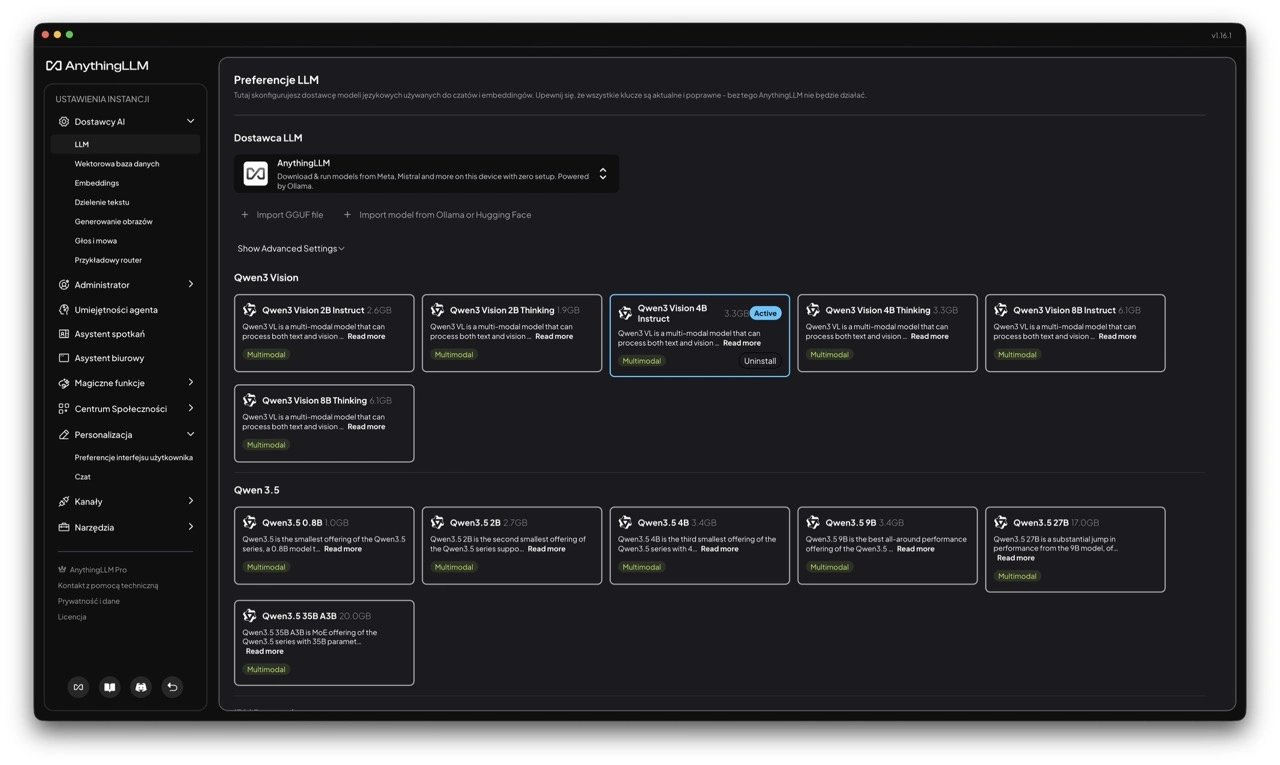The image size is (1280, 765).
Task: Open Generowanie obrazów settings
Action: [x=114, y=222]
